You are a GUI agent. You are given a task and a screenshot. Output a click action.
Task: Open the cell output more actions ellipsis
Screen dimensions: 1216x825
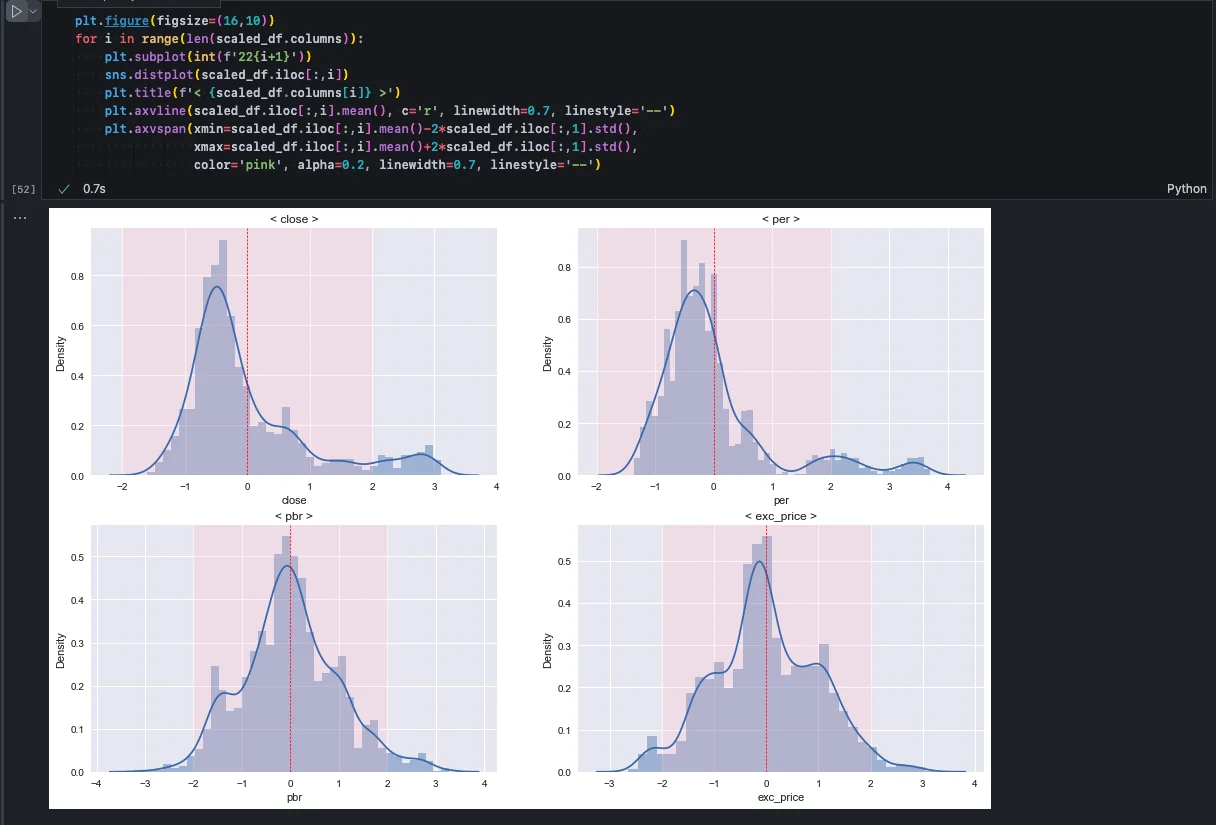pos(20,217)
